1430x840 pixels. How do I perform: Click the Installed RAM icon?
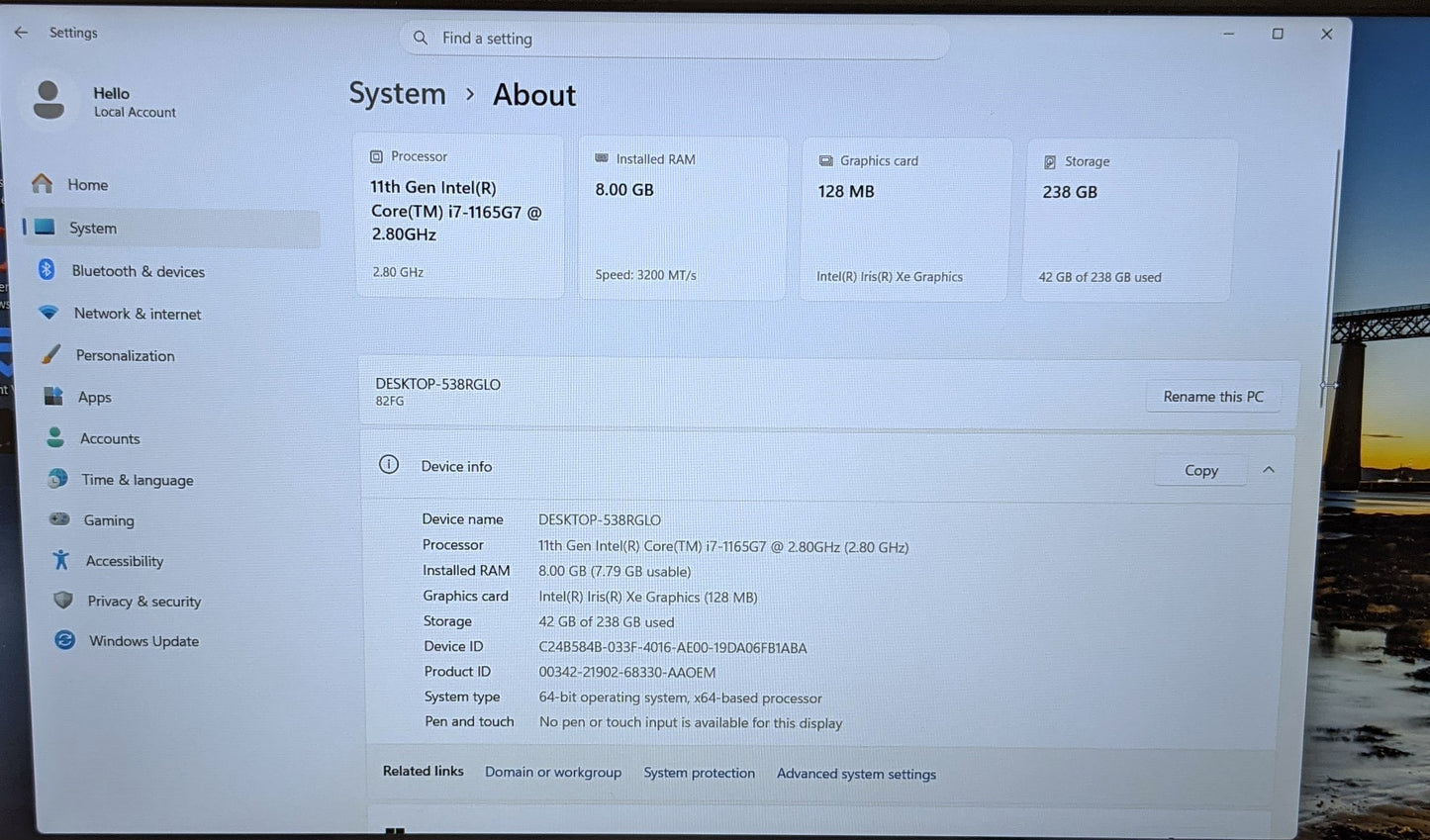(602, 158)
